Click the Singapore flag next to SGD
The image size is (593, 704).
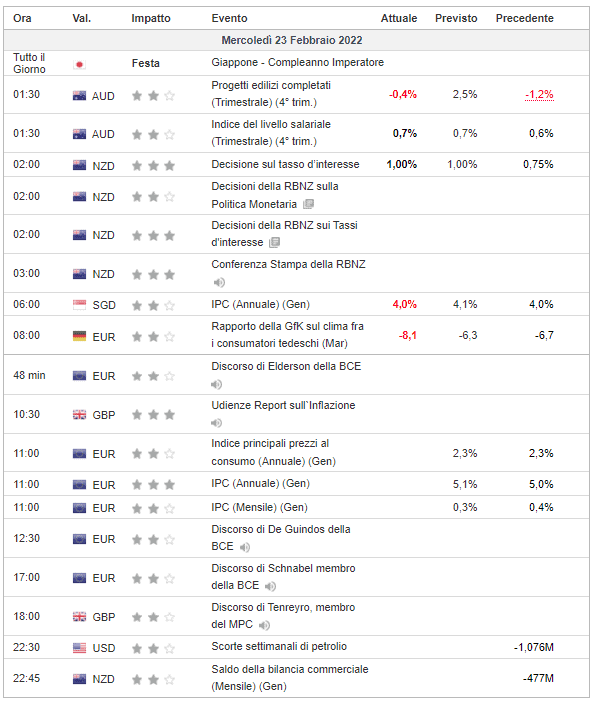pos(79,305)
